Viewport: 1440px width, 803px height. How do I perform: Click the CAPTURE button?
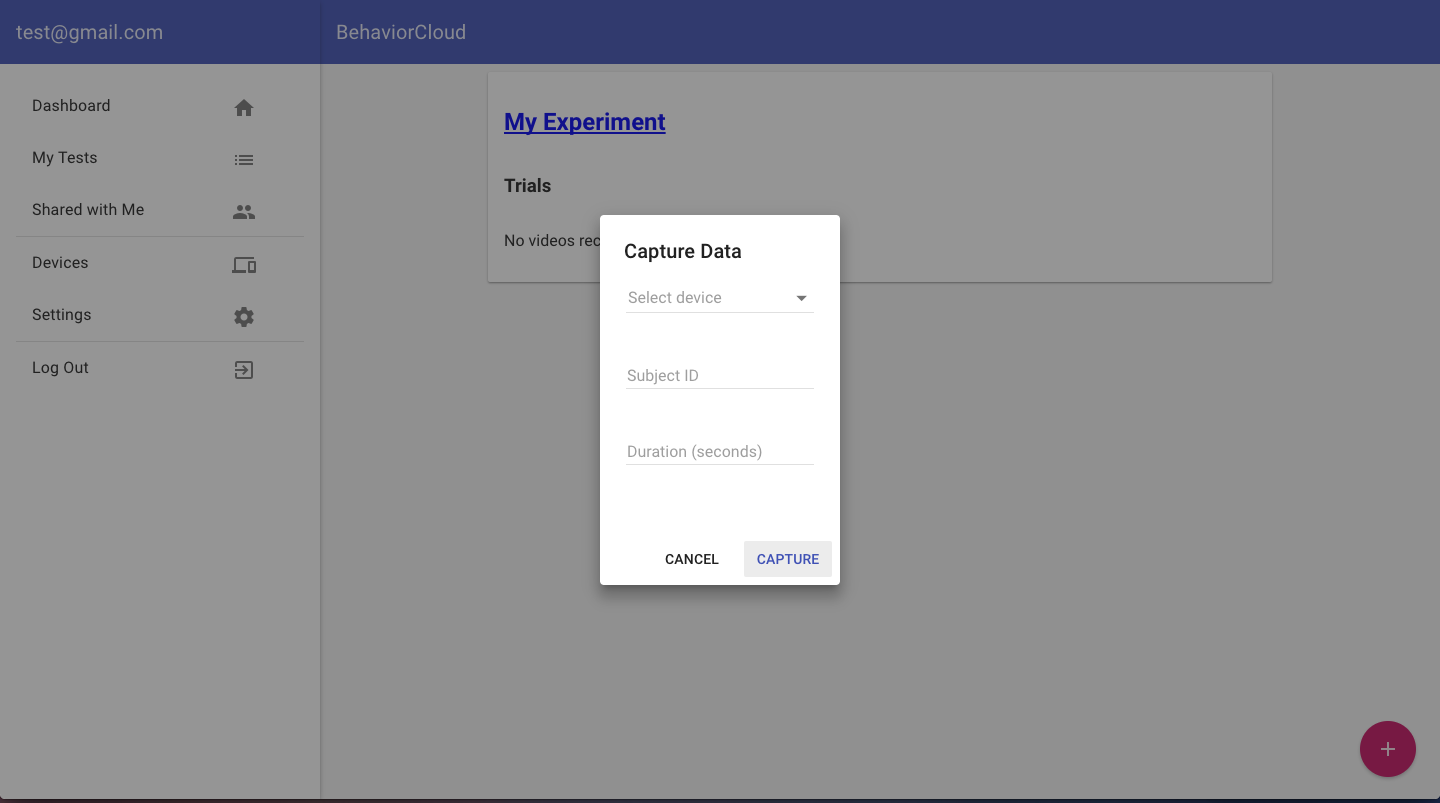point(788,559)
